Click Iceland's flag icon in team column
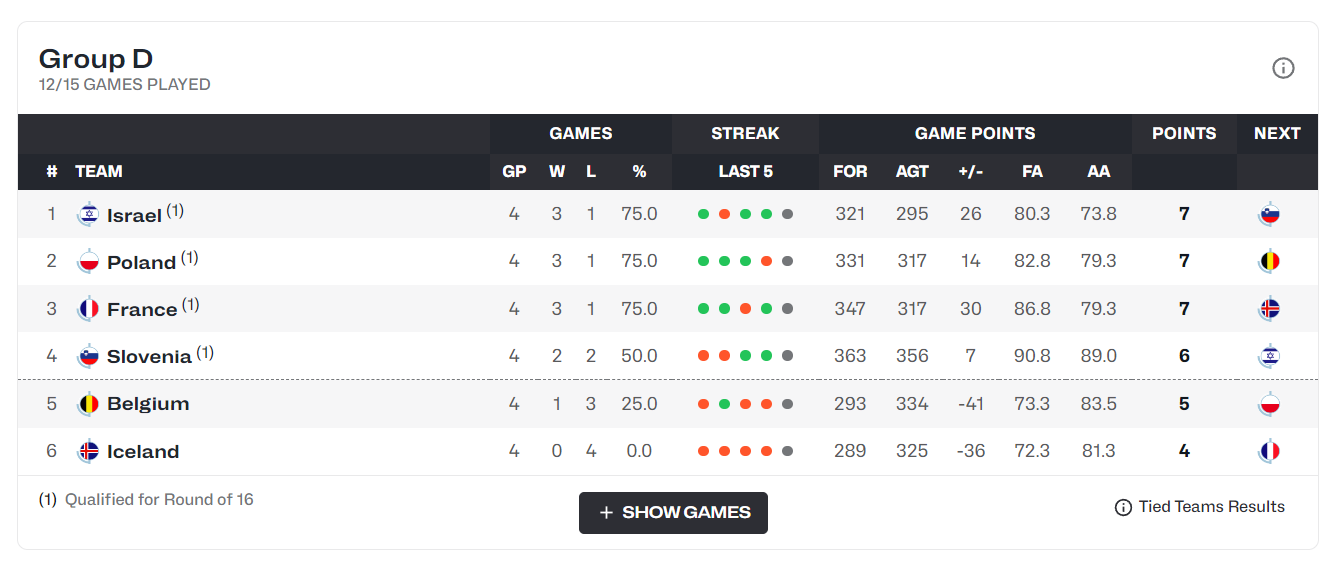The height and width of the screenshot is (564, 1337). coord(89,451)
